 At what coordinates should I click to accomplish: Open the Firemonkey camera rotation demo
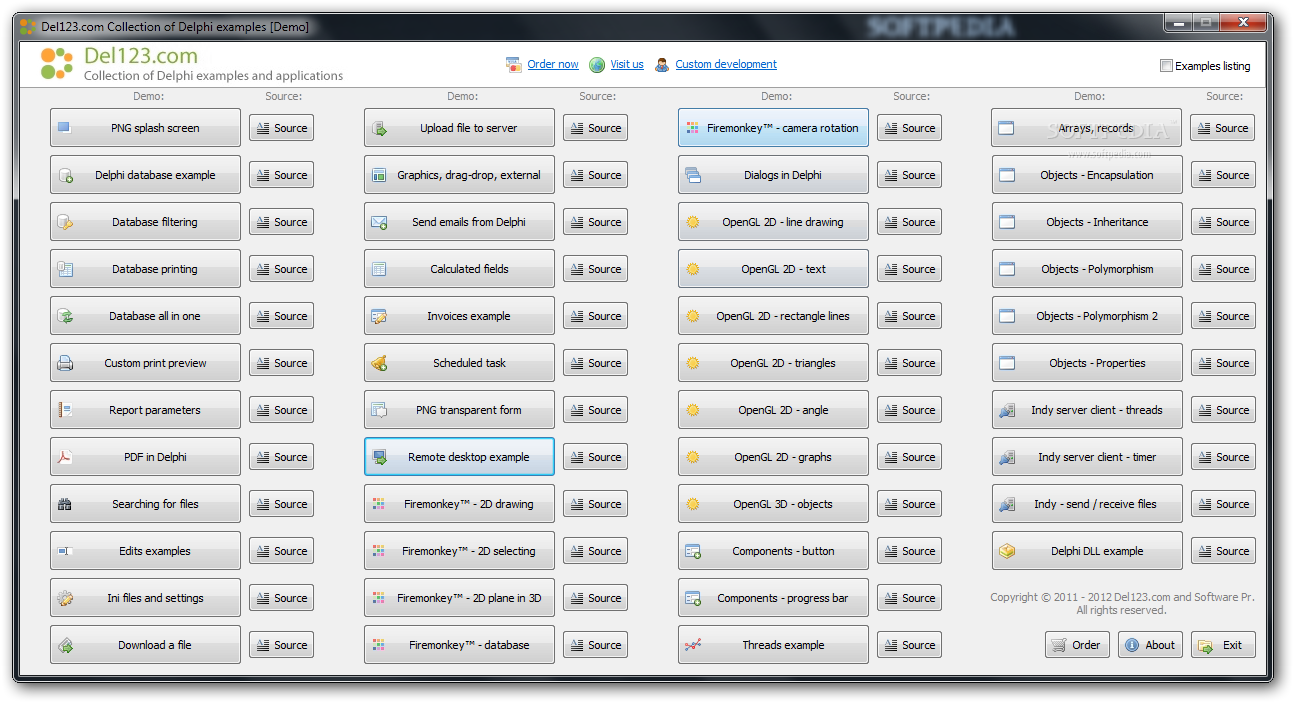pyautogui.click(x=773, y=128)
